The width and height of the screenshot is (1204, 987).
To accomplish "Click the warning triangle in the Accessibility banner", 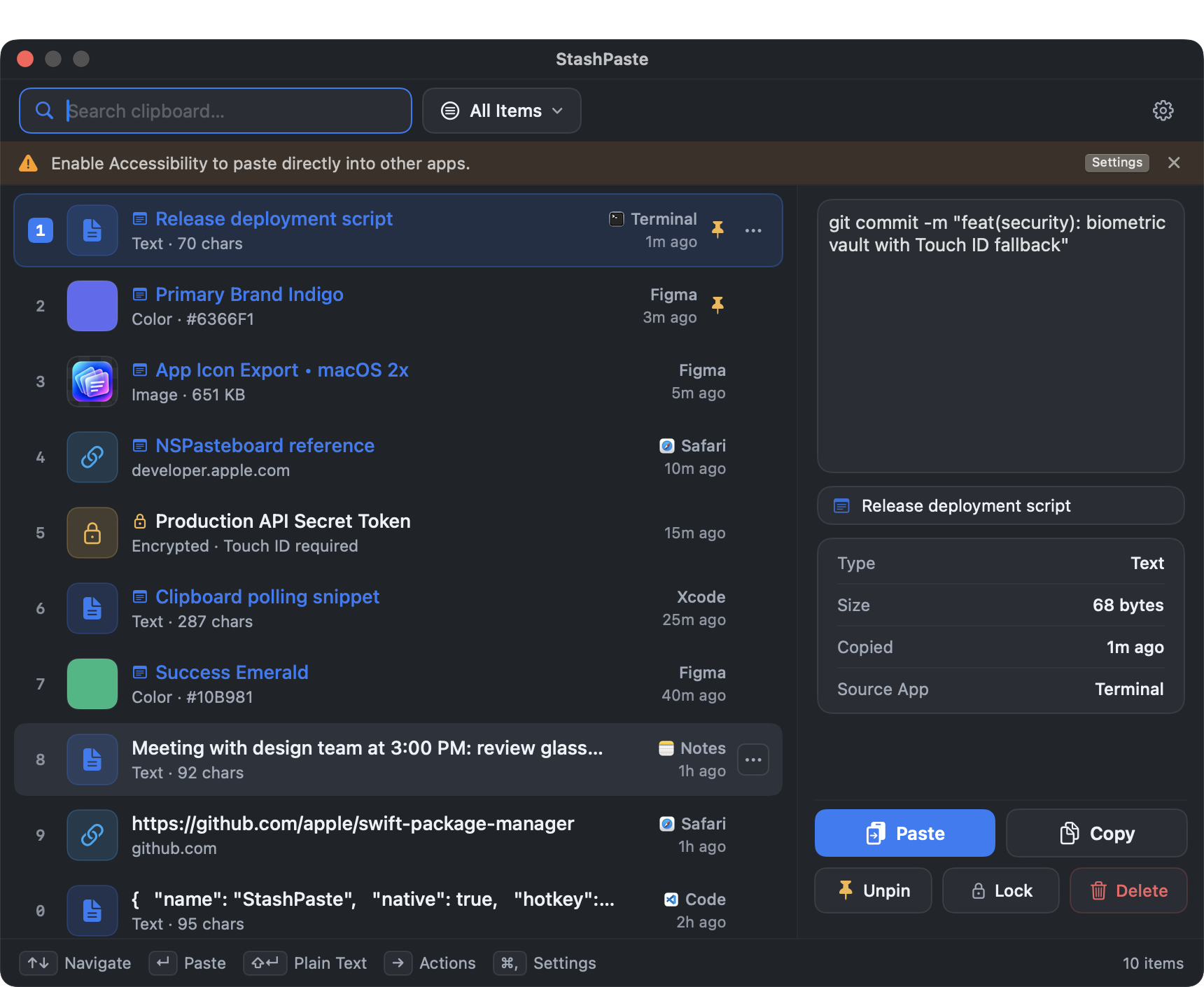I will click(x=28, y=163).
